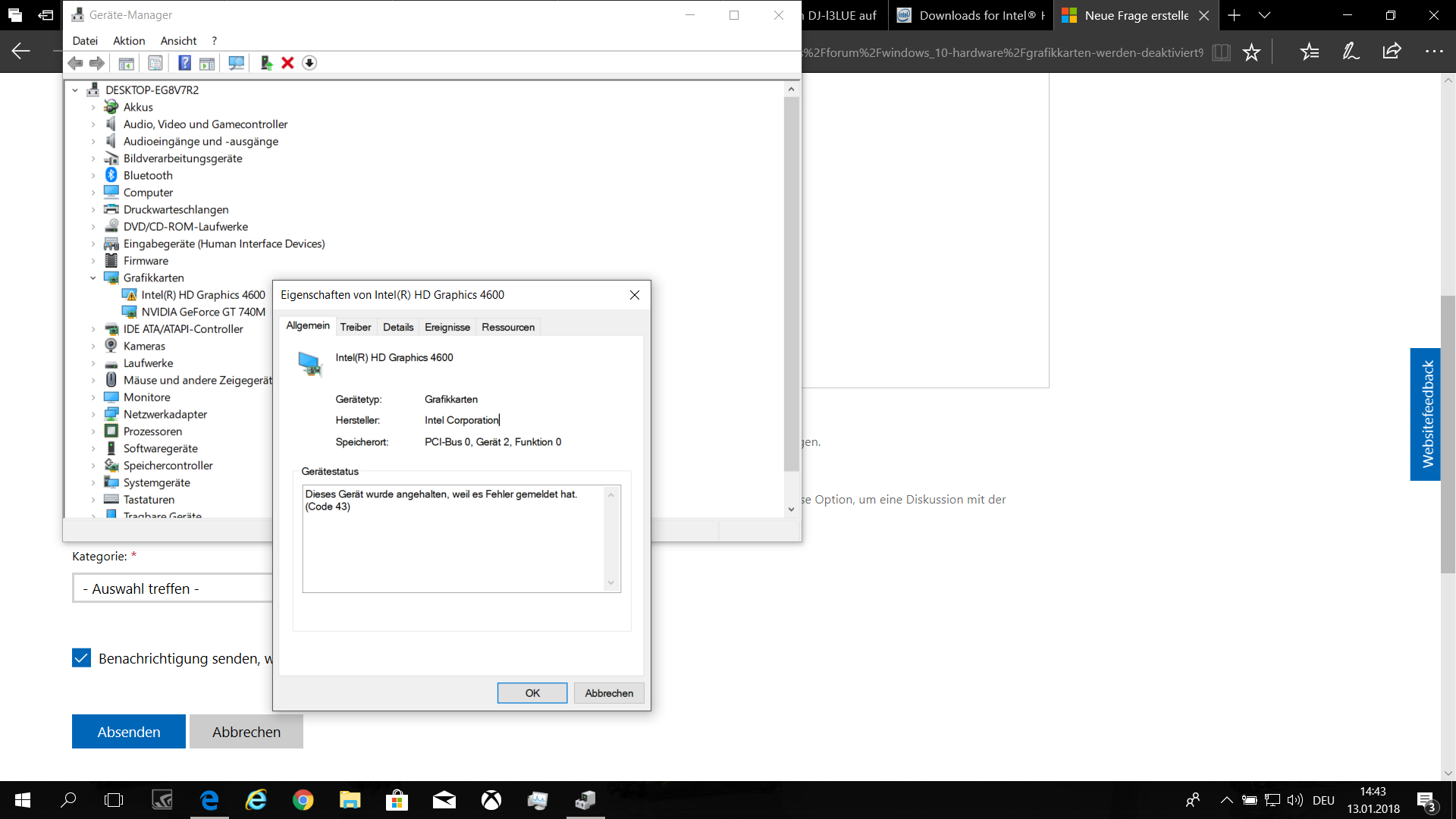The width and height of the screenshot is (1456, 819).
Task: Open the Kategorie Auswahl treffen dropdown
Action: 172,588
